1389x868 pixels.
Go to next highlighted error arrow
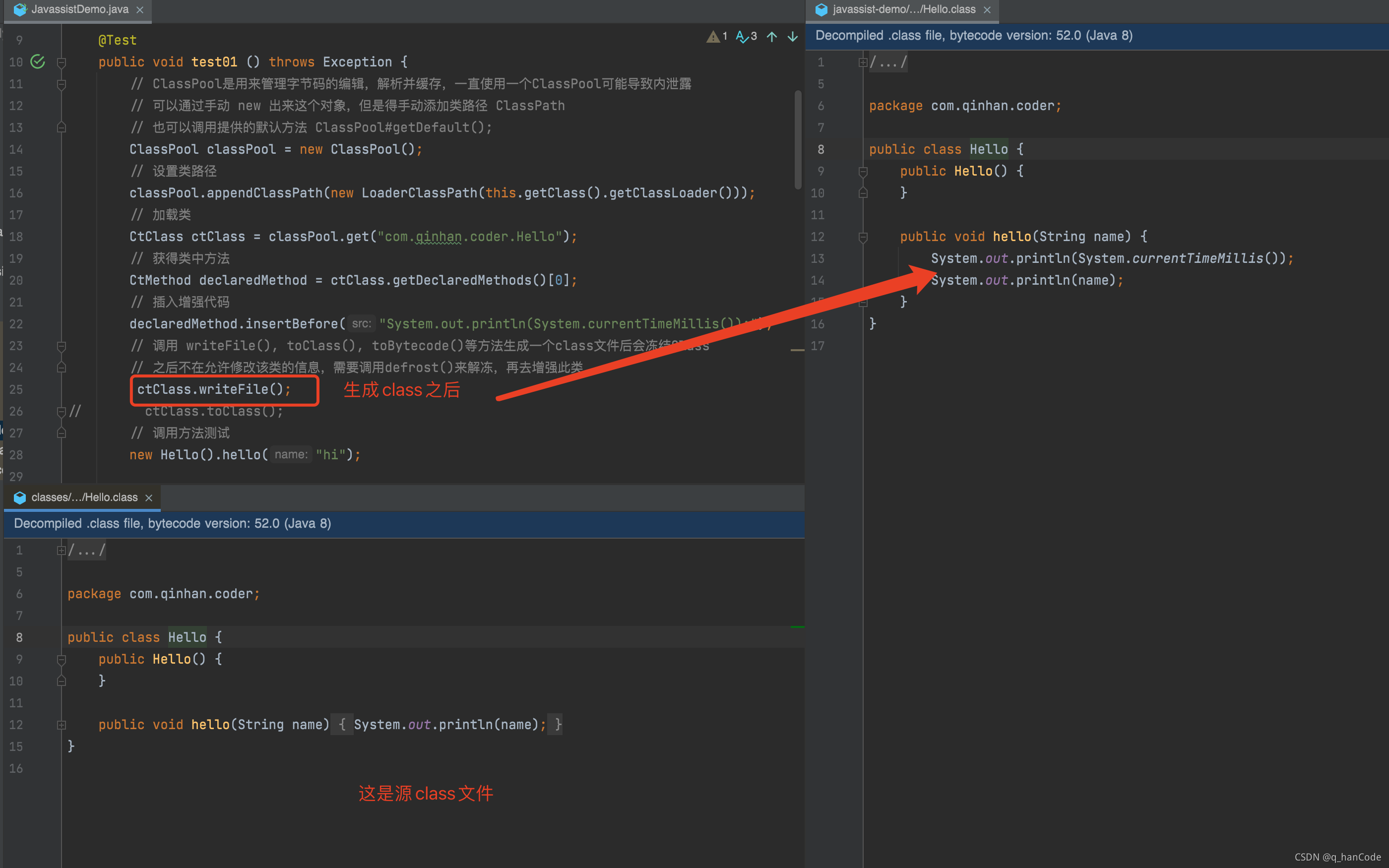793,37
